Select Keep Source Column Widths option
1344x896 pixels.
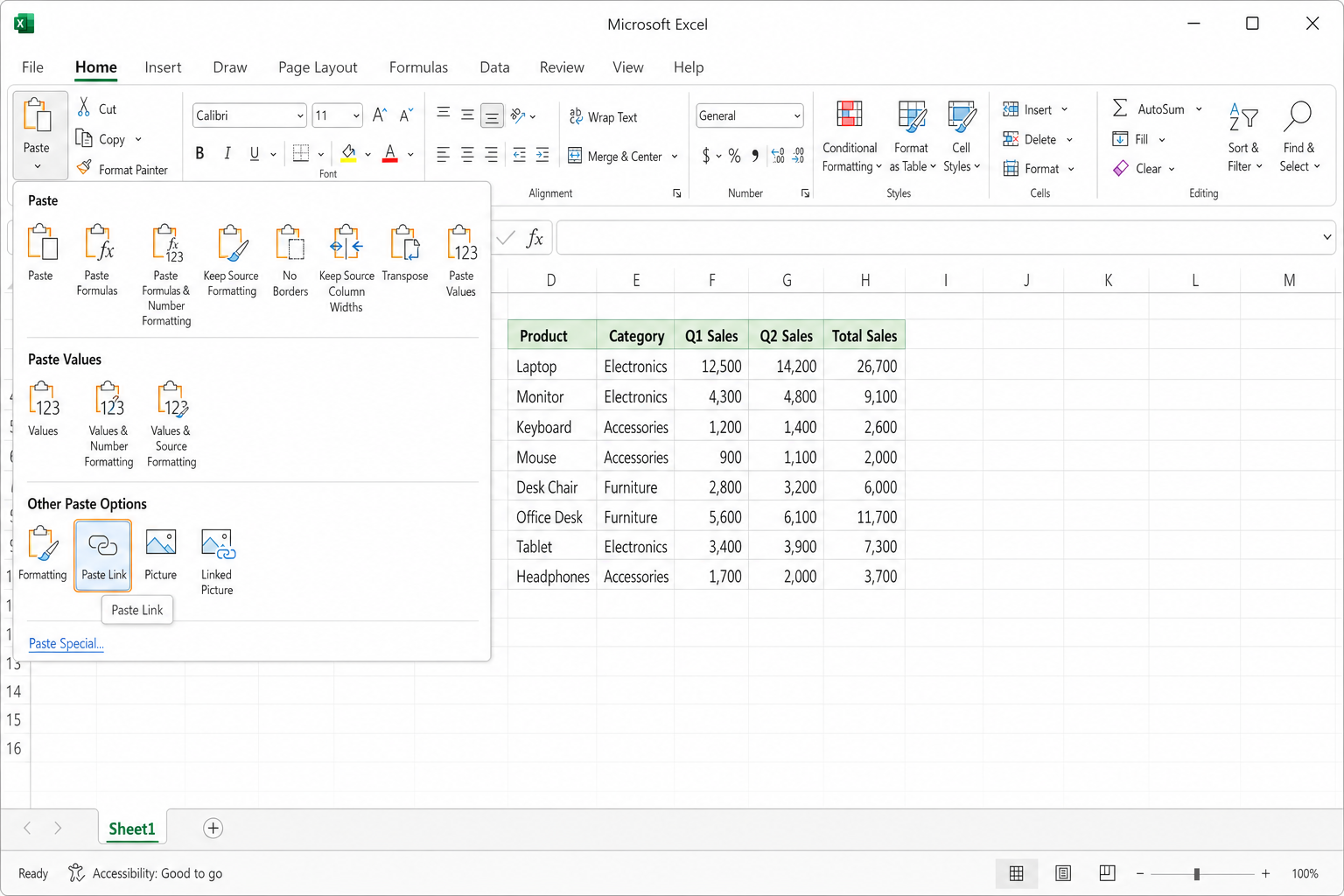pos(346,268)
